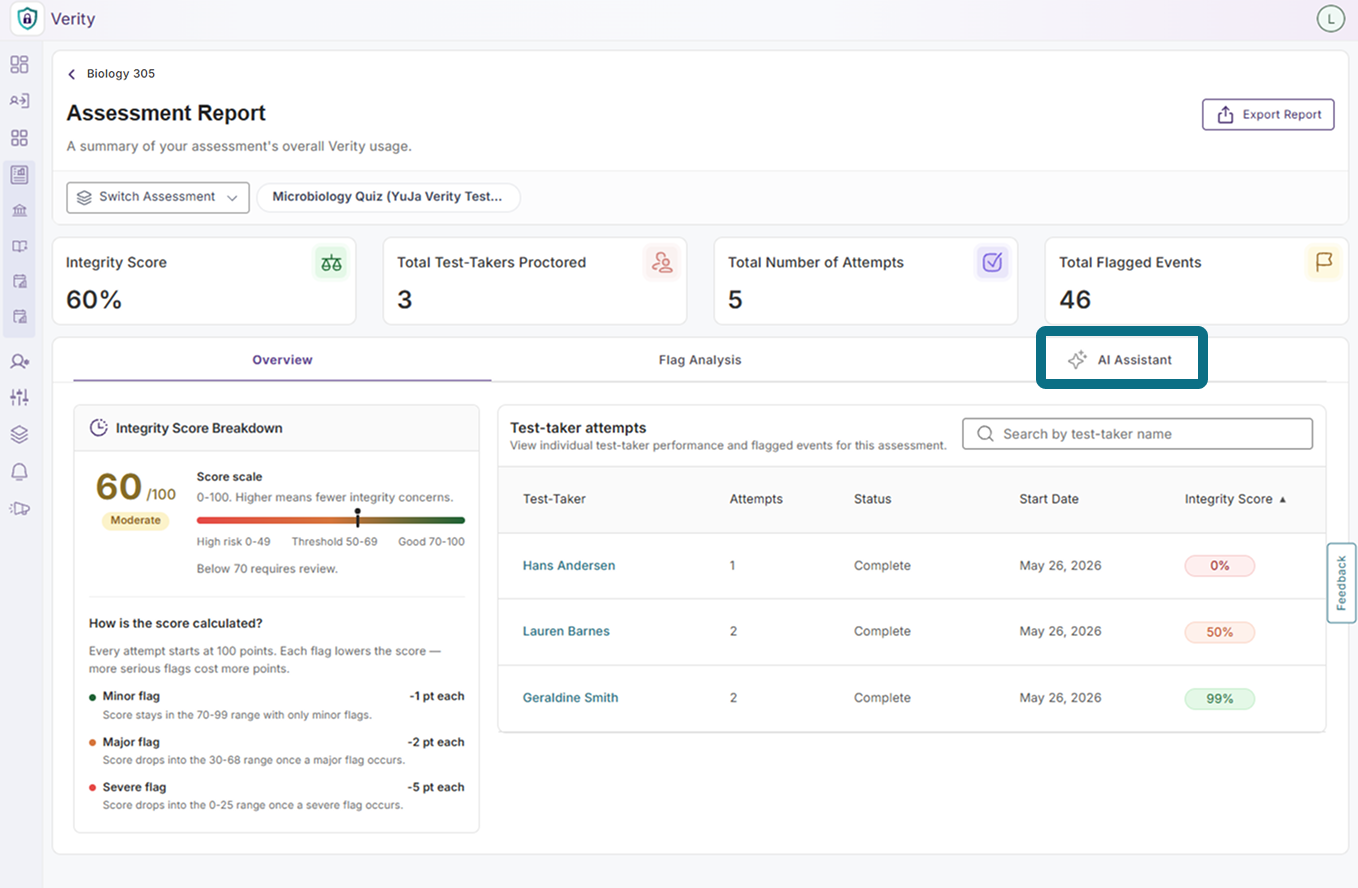
Task: Click the Integrity Score Breakdown clock icon
Action: coord(99,428)
